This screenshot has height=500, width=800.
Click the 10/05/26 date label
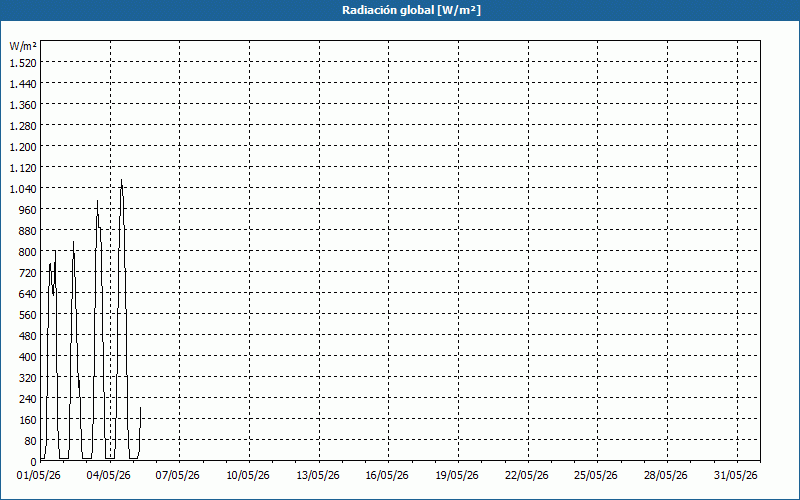pos(248,476)
